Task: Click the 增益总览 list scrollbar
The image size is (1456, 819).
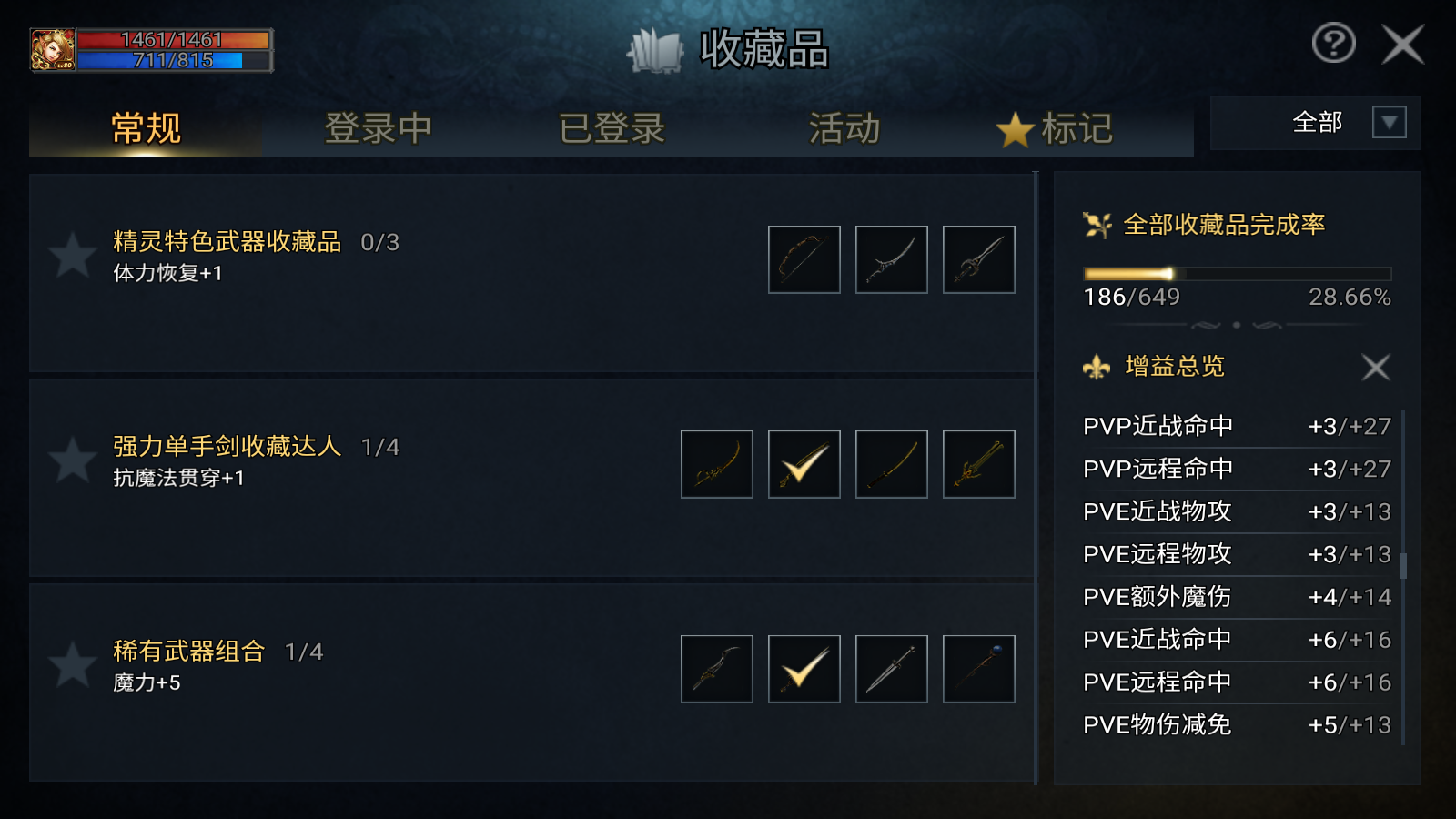Action: [1403, 565]
